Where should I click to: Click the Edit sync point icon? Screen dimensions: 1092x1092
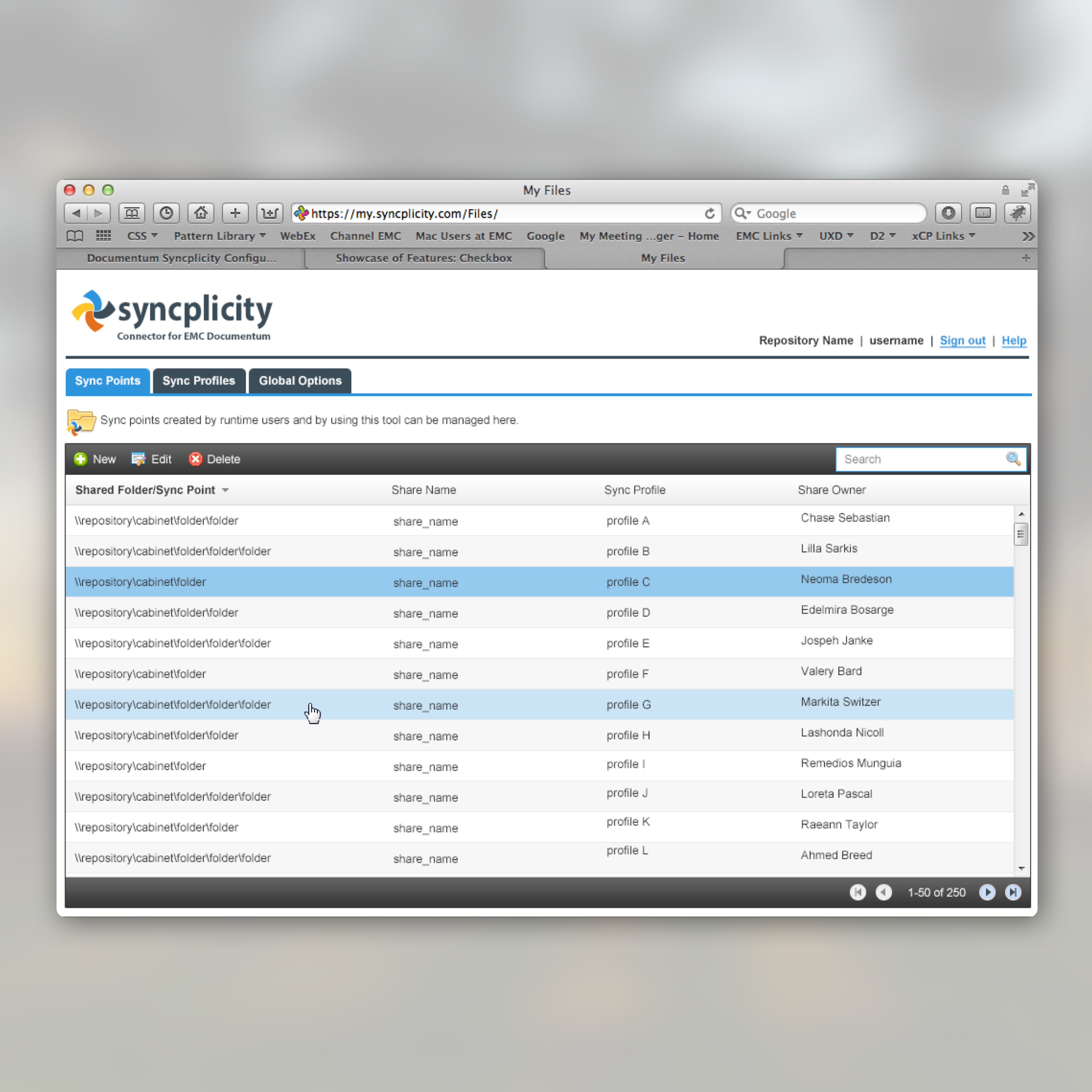tap(138, 459)
